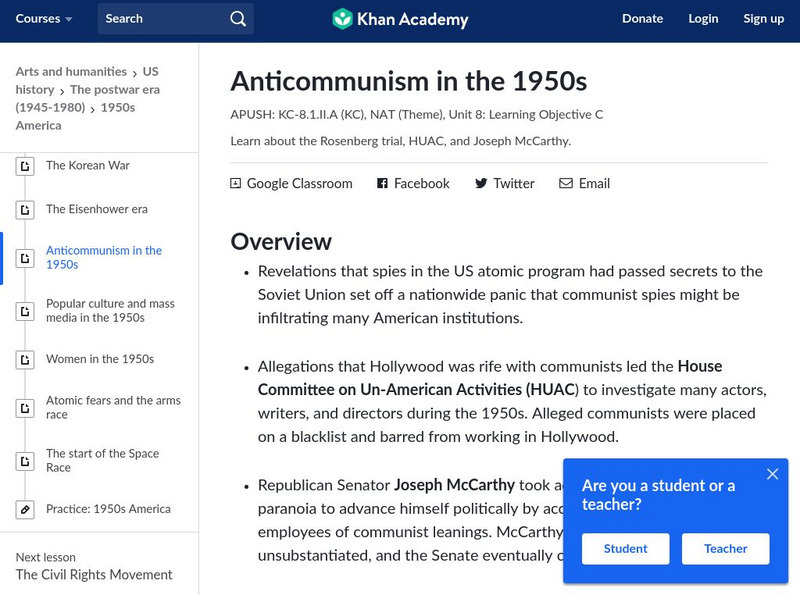The width and height of the screenshot is (800, 595).
Task: Select Atomic fears and the arms race
Action: (113, 407)
